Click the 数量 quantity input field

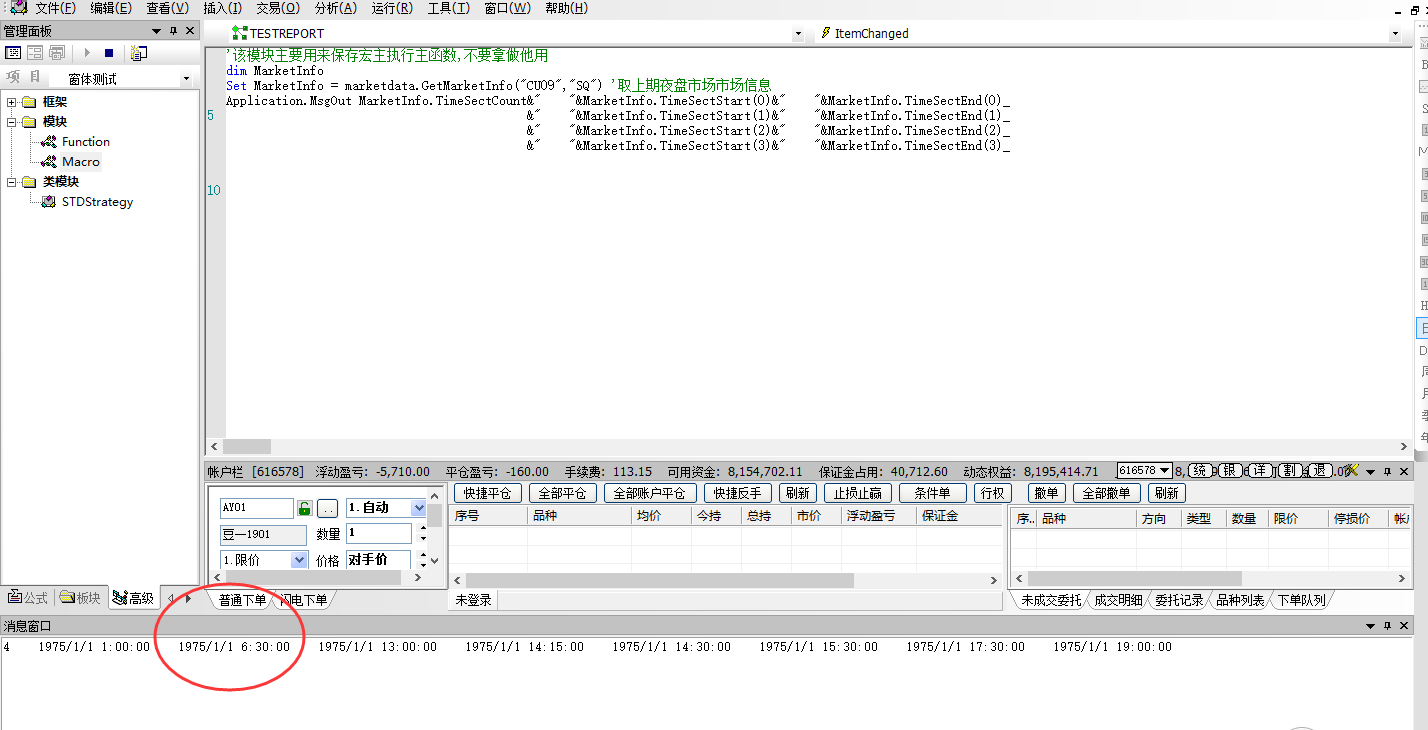pyautogui.click(x=379, y=534)
